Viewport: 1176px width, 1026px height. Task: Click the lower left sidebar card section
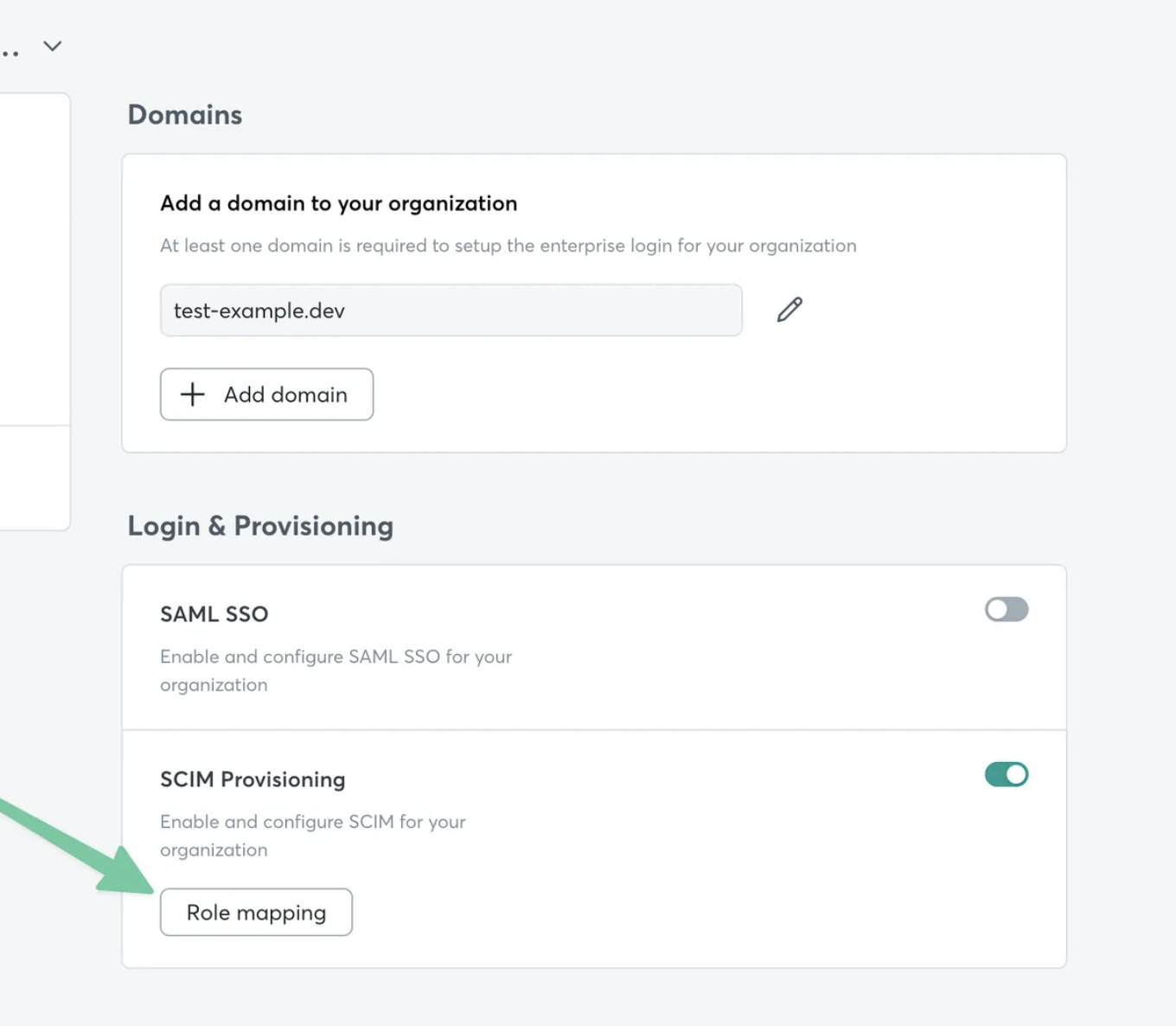tap(35, 478)
